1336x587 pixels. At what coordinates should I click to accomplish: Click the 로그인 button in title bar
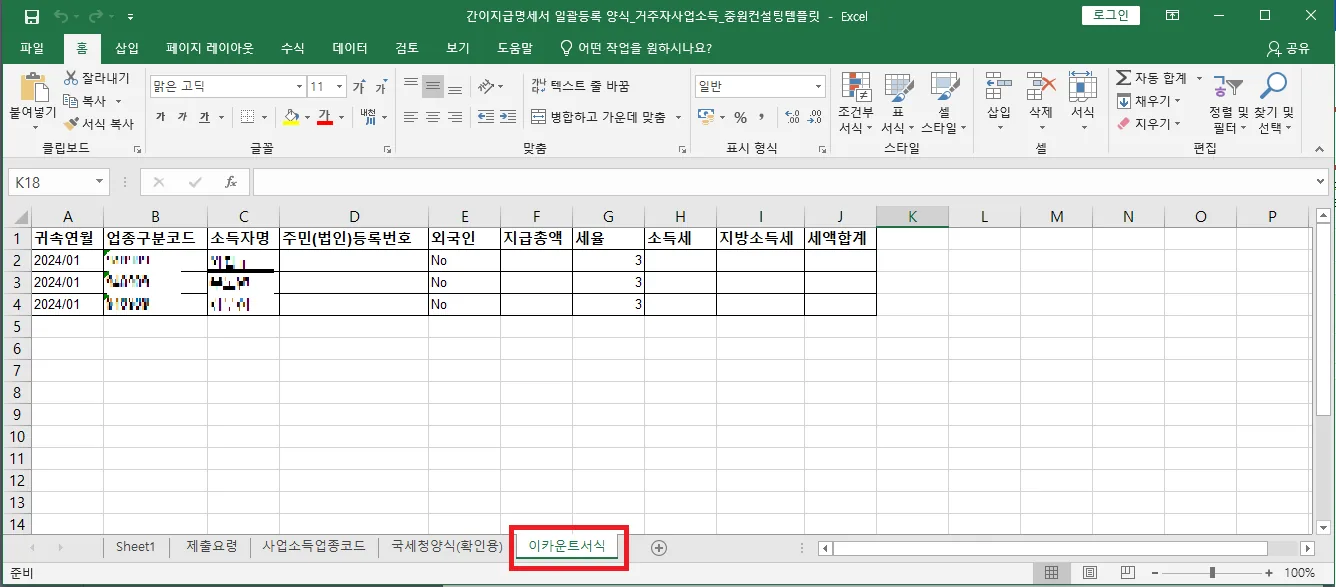pyautogui.click(x=1111, y=15)
